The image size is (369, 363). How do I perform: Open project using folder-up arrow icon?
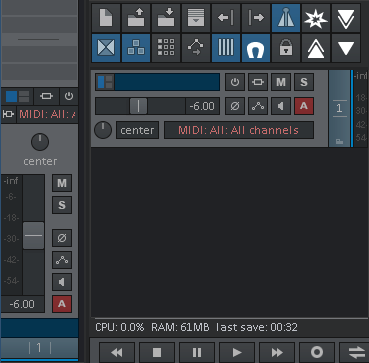pyautogui.click(x=136, y=18)
